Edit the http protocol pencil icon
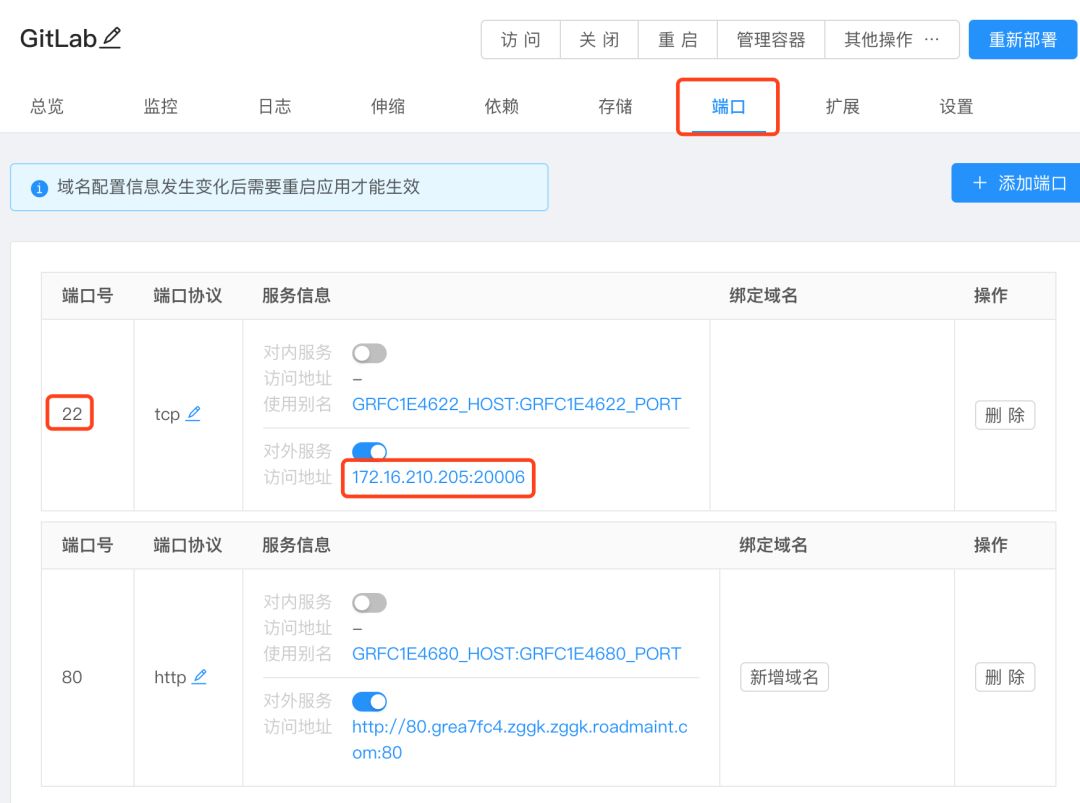 (x=199, y=676)
